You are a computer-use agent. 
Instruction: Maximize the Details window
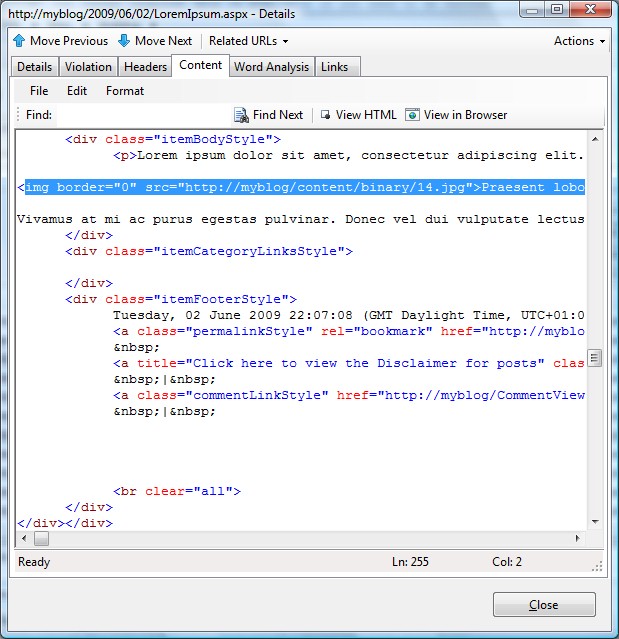click(x=557, y=9)
